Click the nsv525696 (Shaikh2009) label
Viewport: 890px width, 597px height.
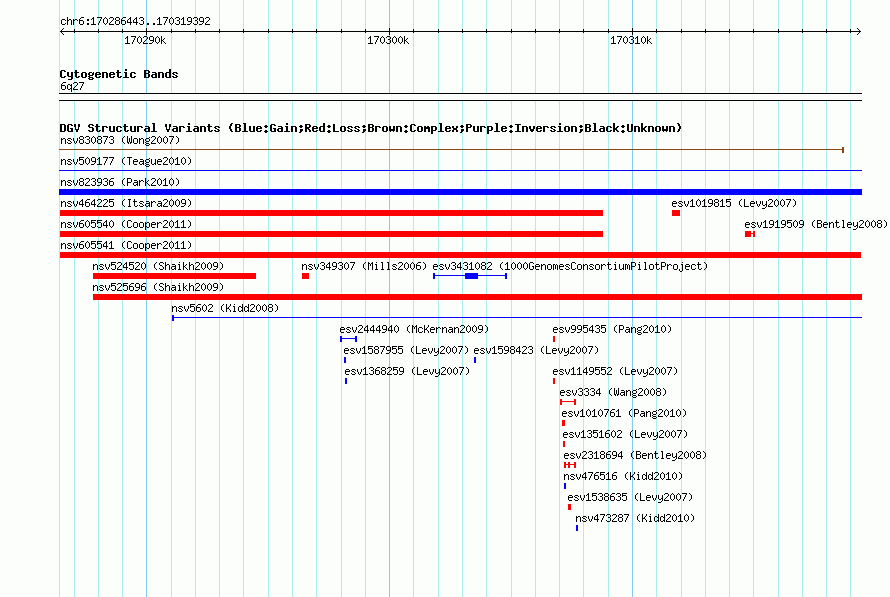(158, 287)
